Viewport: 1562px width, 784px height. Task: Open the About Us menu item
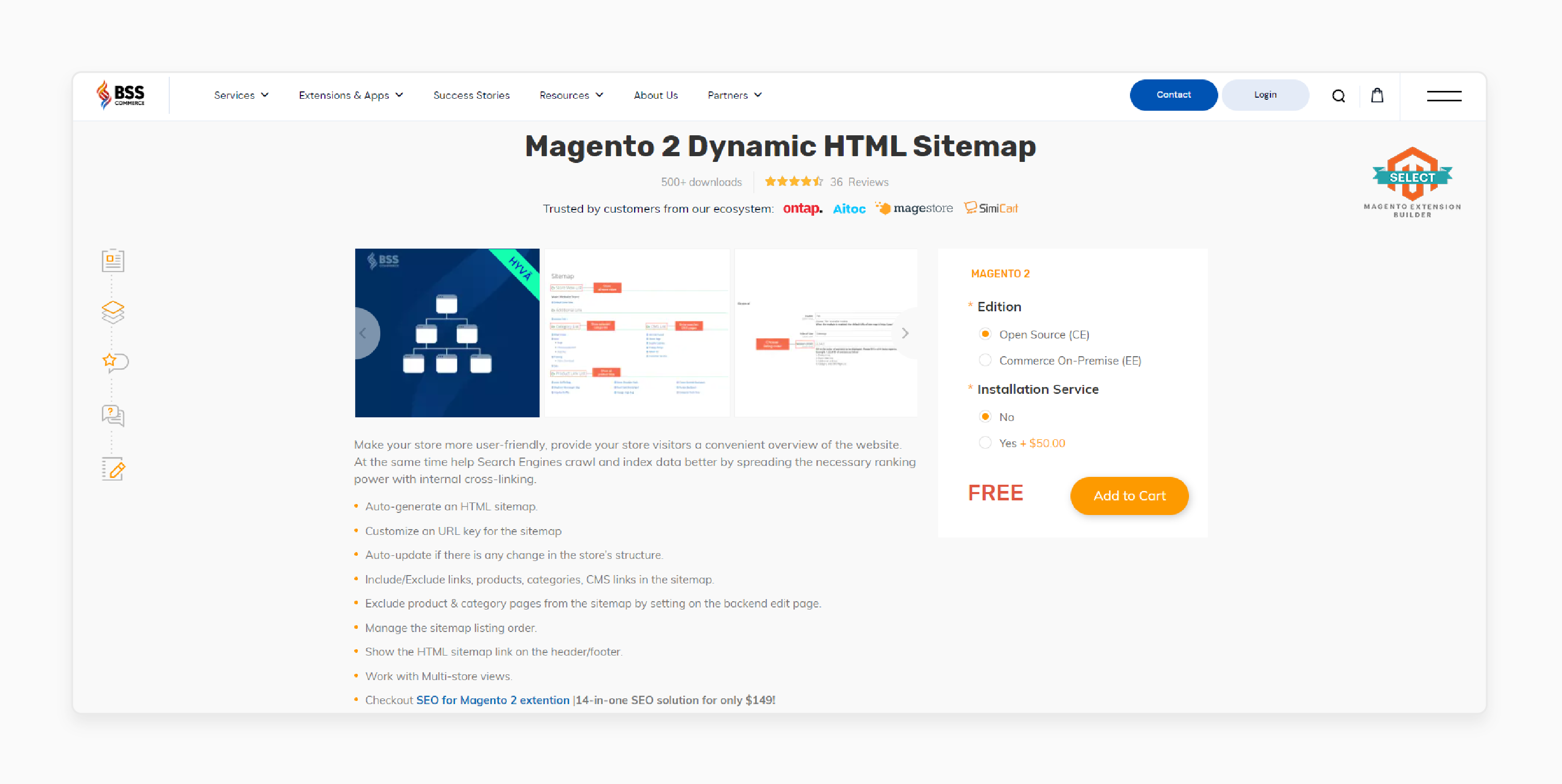655,95
